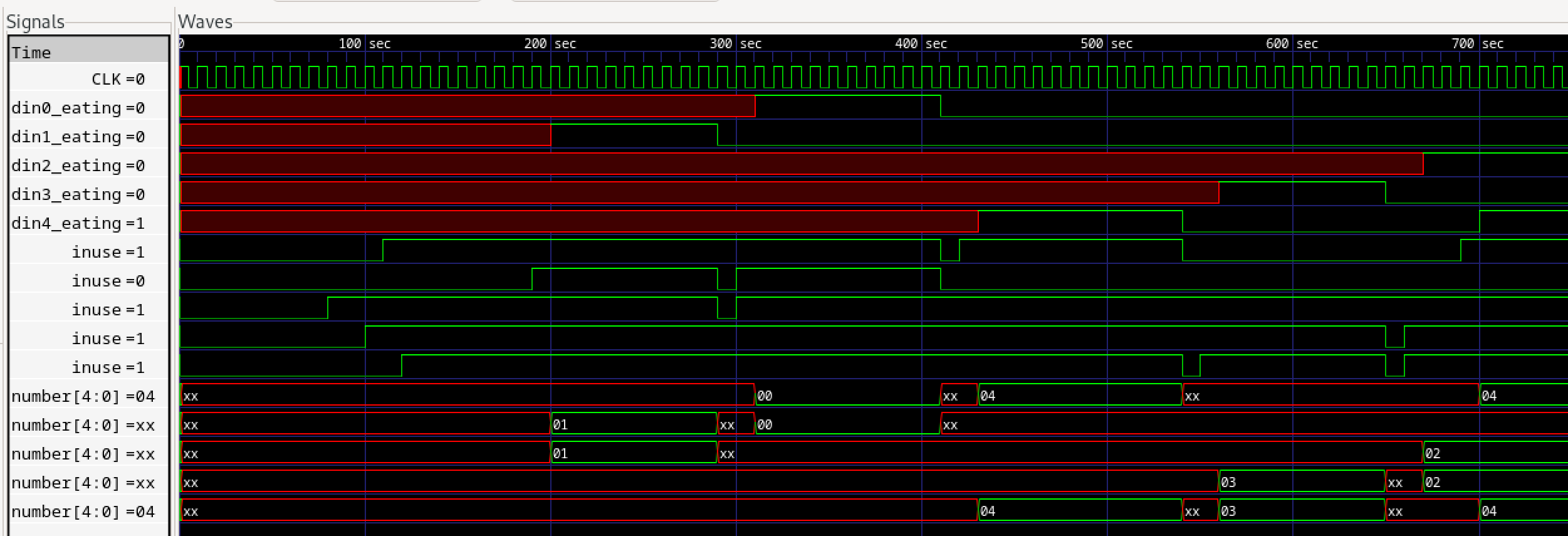The width and height of the screenshot is (1568, 536).
Task: Click the Signals panel title
Action: pyautogui.click(x=35, y=23)
